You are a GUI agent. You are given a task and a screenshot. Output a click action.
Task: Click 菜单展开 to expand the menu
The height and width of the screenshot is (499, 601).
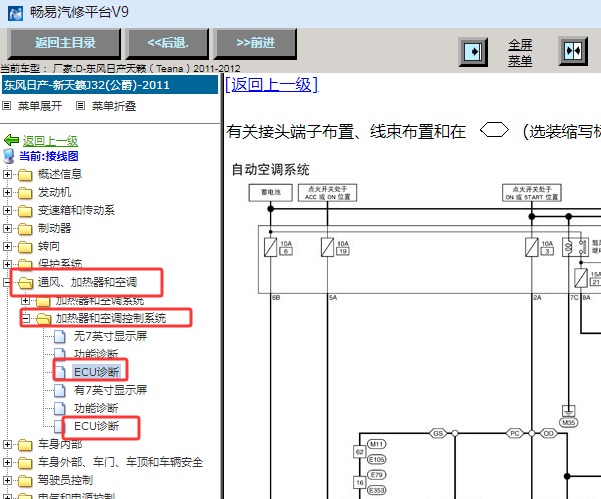(39, 106)
